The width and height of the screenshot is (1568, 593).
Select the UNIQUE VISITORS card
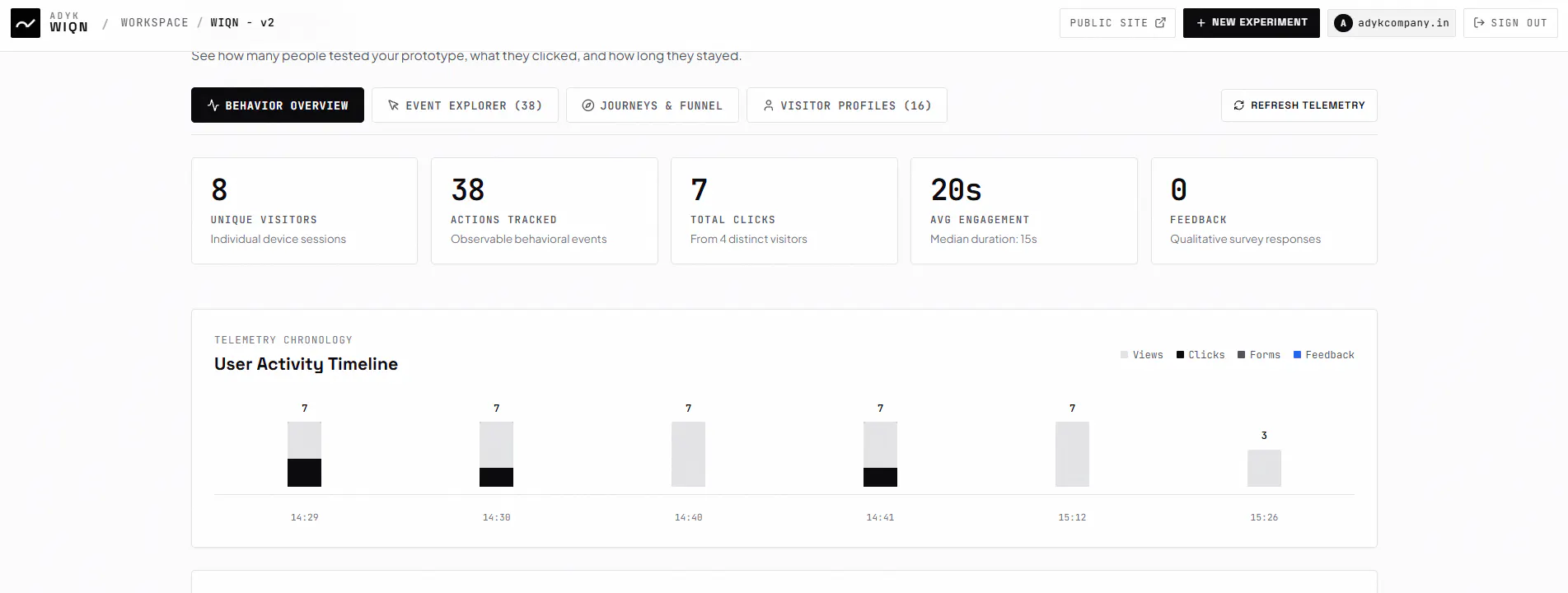(x=305, y=211)
